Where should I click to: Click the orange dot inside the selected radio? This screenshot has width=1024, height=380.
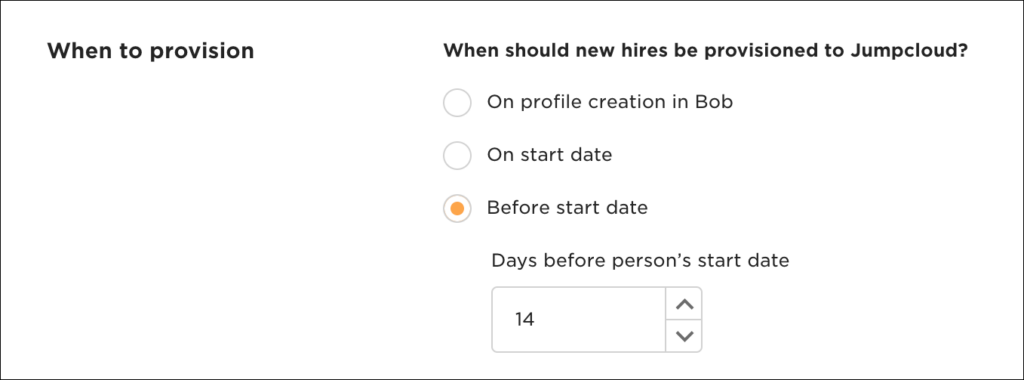coord(457,208)
